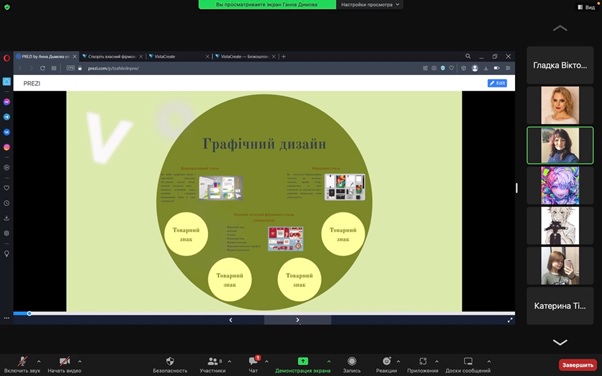Select the Гладка Вікто... participant tile
The width and height of the screenshot is (602, 376).
(560, 65)
